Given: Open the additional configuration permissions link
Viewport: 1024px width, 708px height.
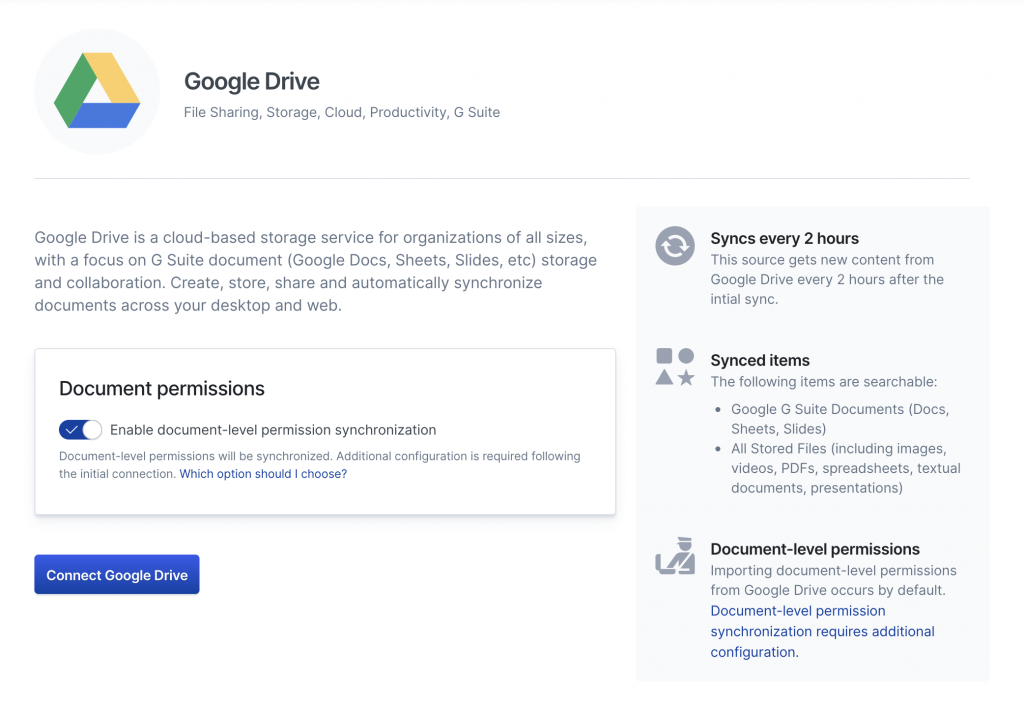Looking at the screenshot, I should (x=822, y=631).
